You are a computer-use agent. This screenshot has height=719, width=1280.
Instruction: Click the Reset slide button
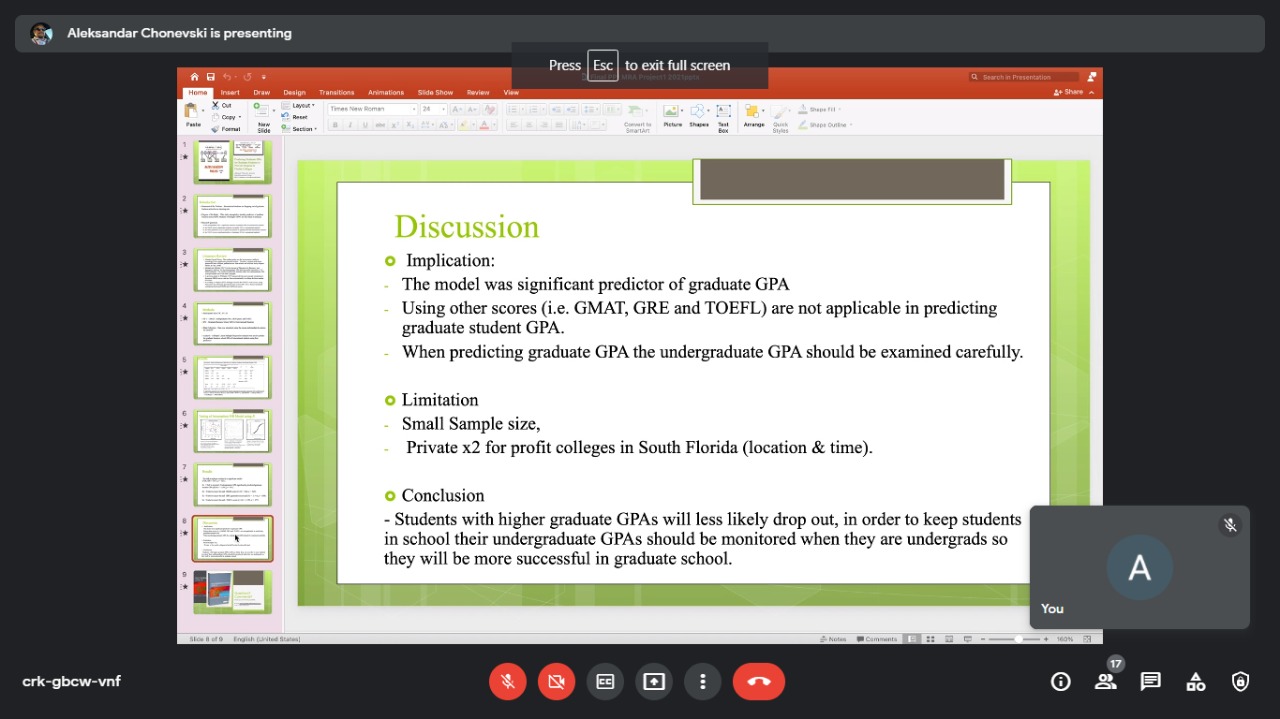[295, 117]
